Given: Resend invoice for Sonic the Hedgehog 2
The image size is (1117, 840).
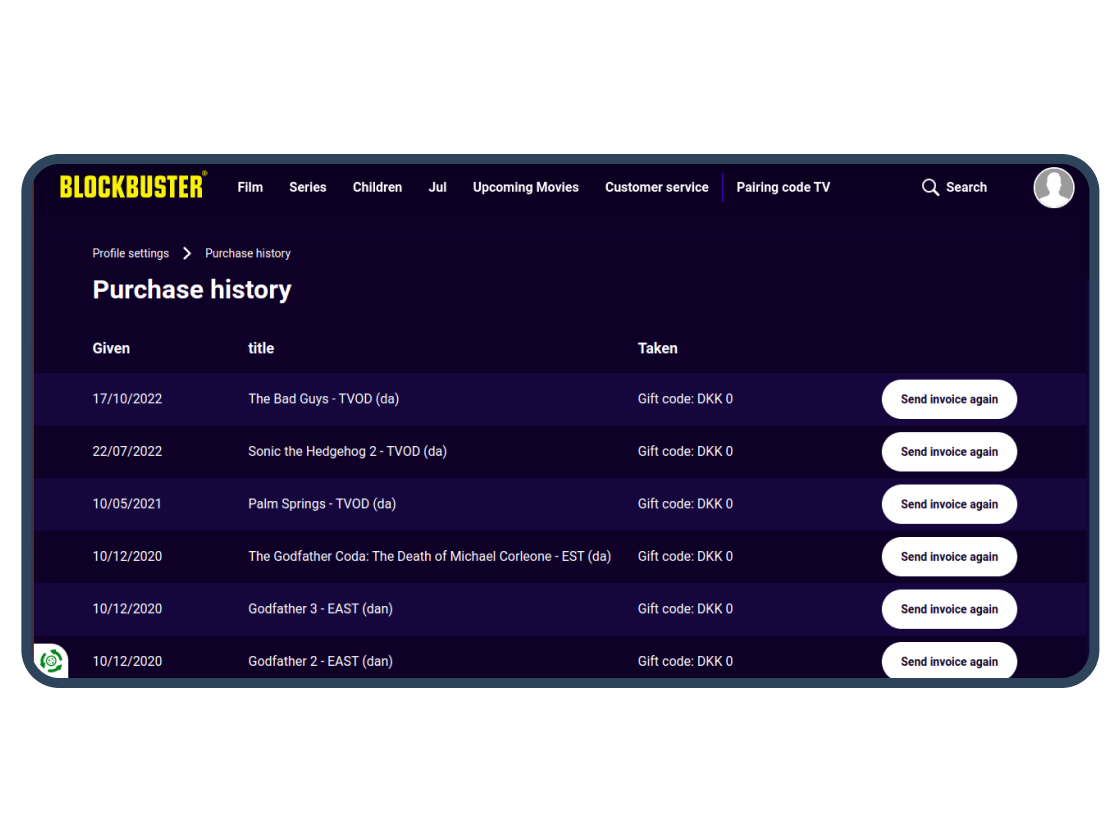Looking at the screenshot, I should click(949, 452).
